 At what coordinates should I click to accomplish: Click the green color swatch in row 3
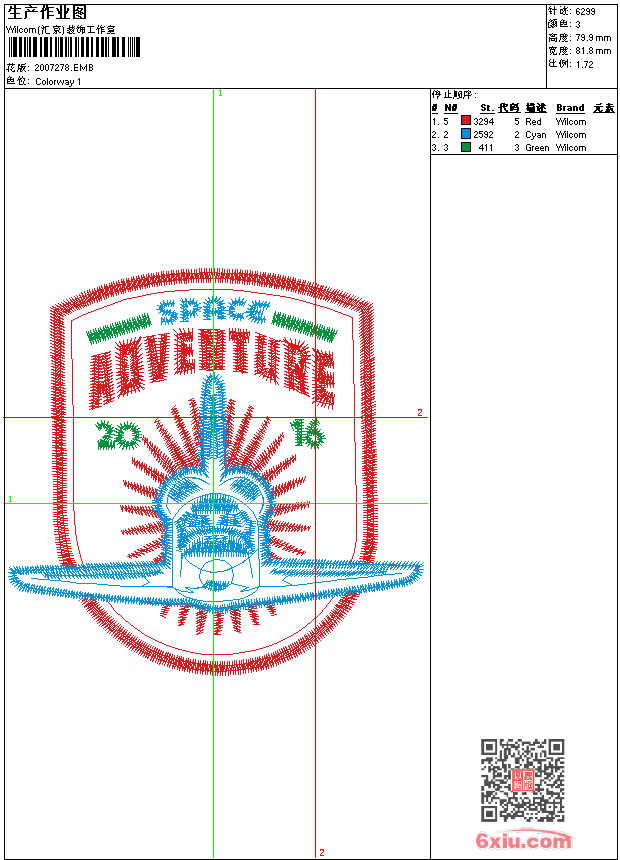[466, 147]
